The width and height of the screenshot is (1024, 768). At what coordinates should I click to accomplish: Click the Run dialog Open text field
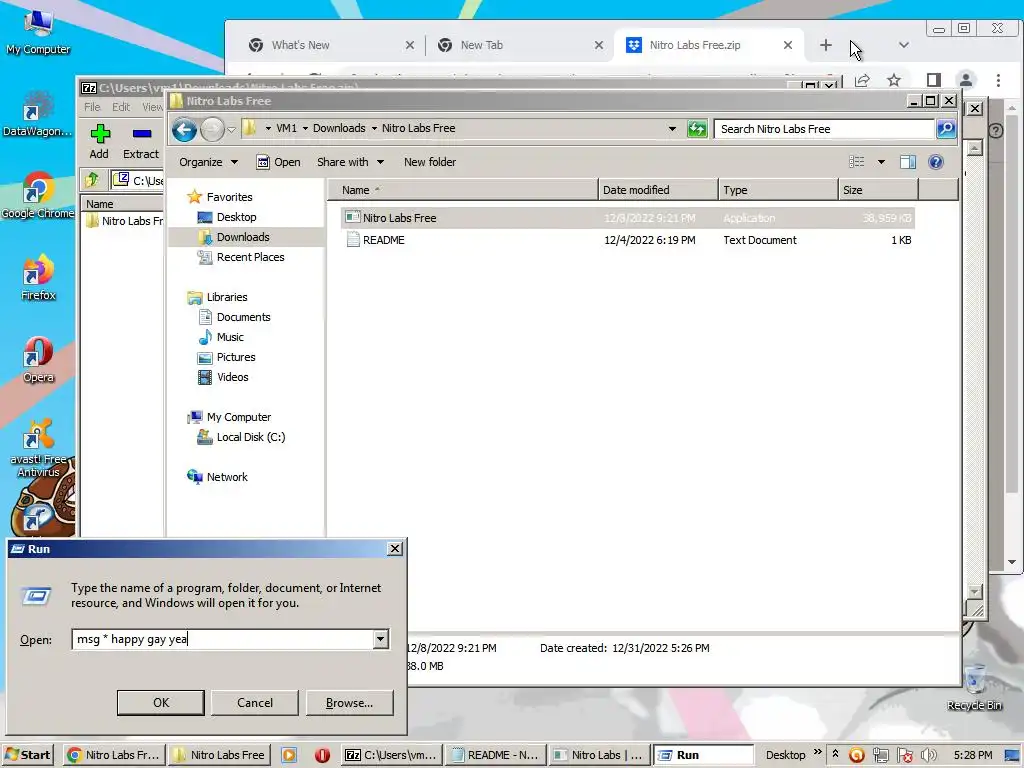222,639
